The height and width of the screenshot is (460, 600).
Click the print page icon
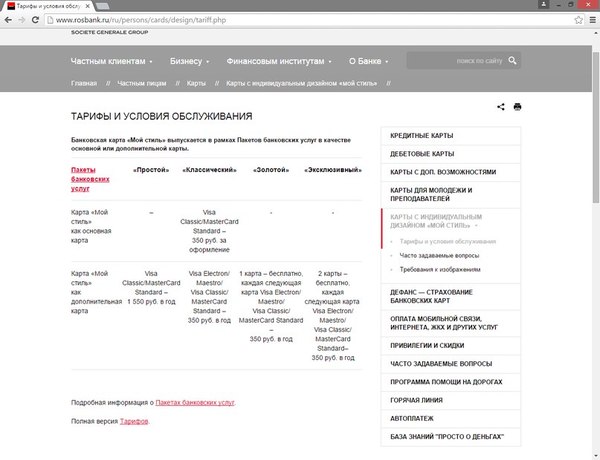[x=517, y=107]
